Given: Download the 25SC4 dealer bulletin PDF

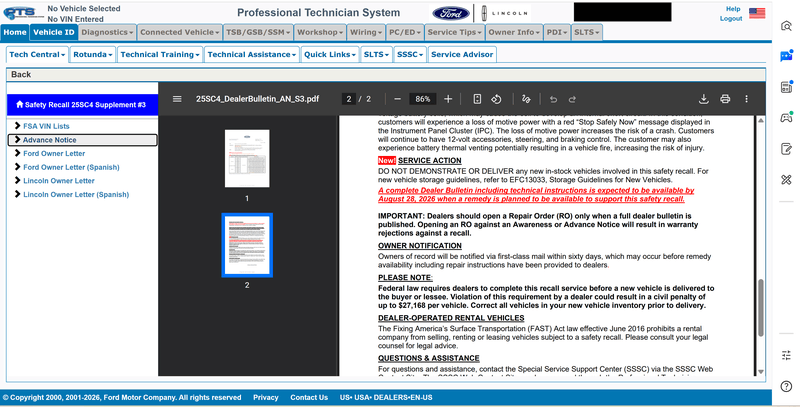Looking at the screenshot, I should click(x=704, y=99).
